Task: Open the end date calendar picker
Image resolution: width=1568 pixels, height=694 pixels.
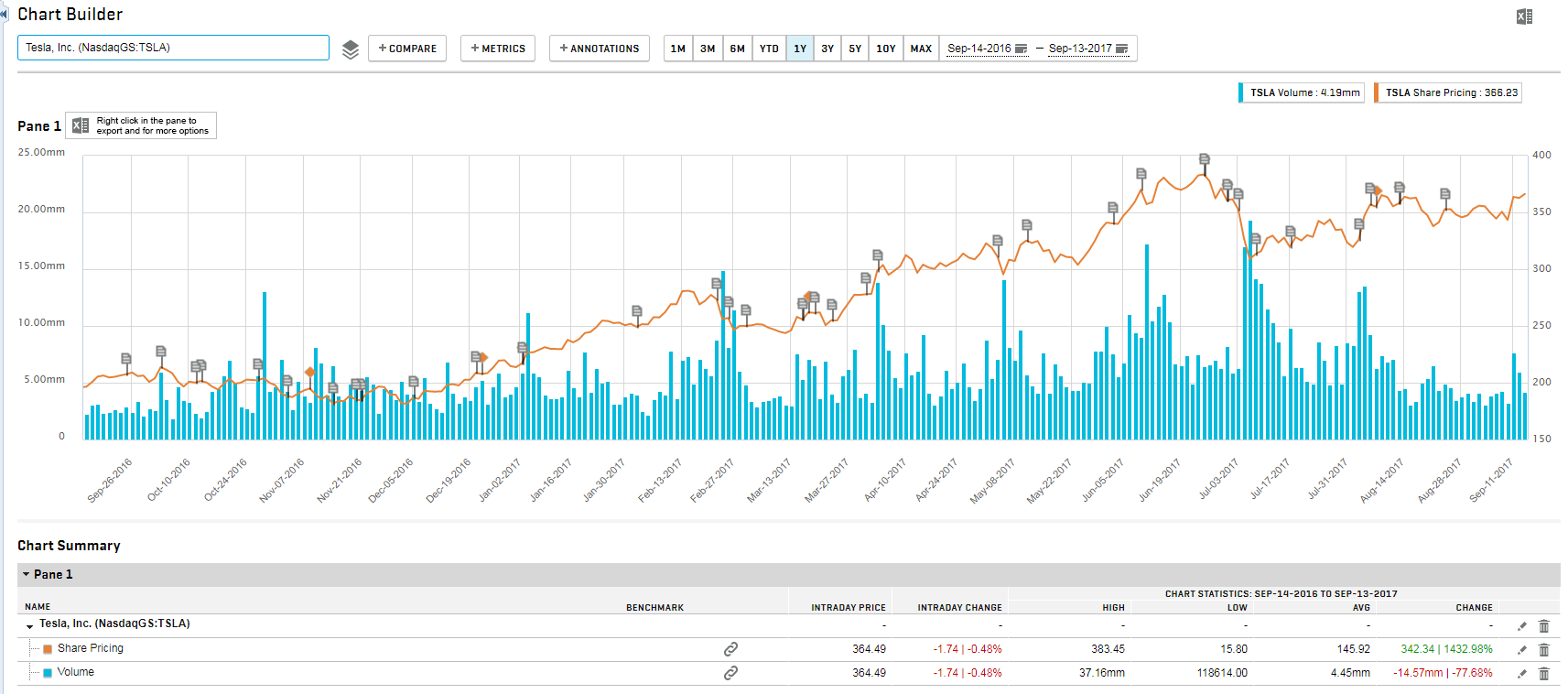Action: click(x=1122, y=49)
